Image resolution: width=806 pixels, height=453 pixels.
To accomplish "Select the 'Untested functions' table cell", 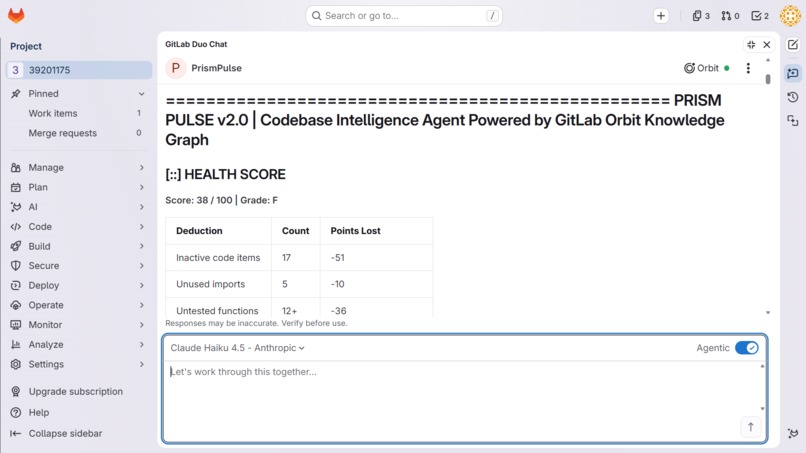I will click(218, 309).
